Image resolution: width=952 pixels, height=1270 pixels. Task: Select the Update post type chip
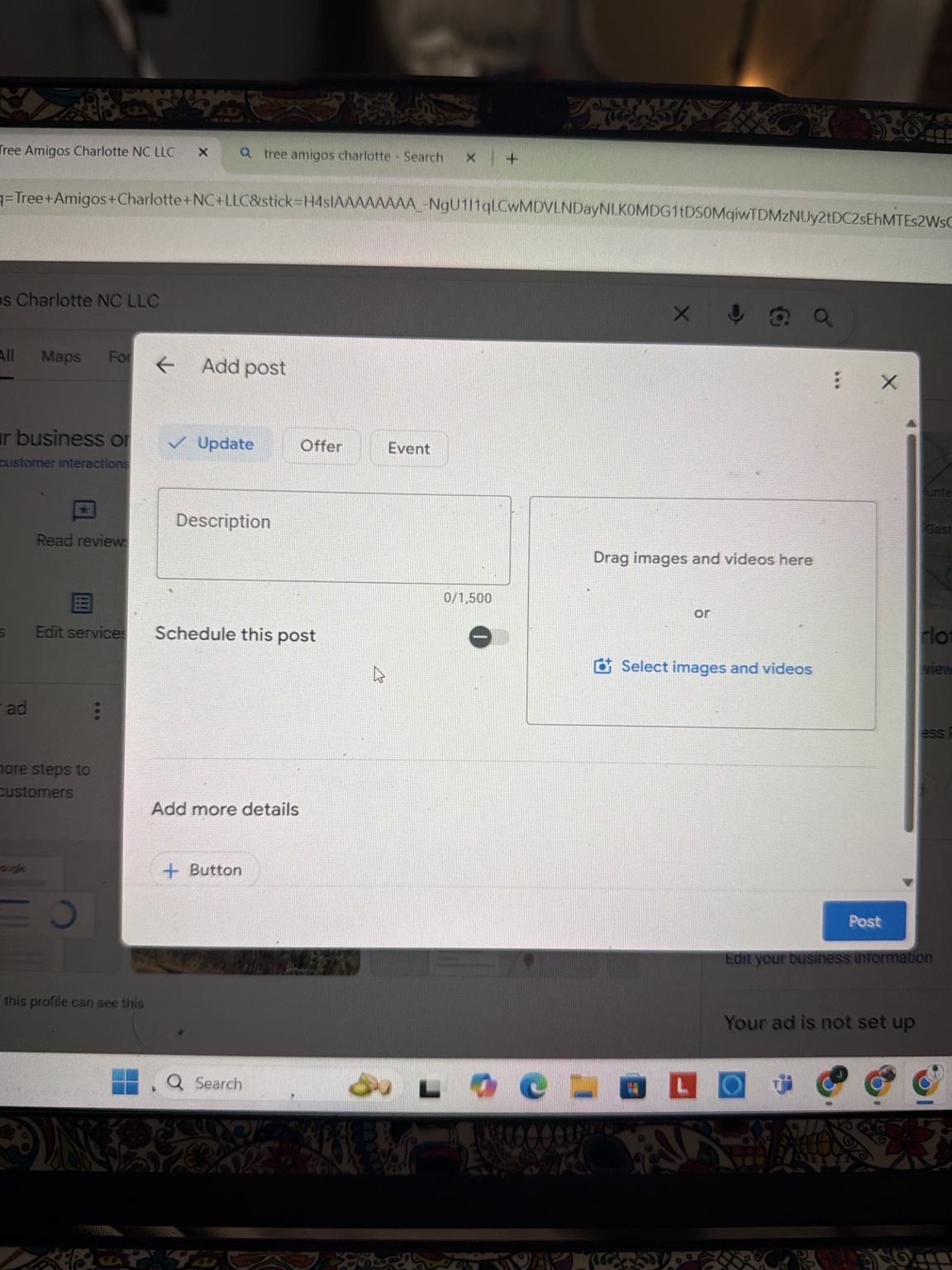[213, 444]
